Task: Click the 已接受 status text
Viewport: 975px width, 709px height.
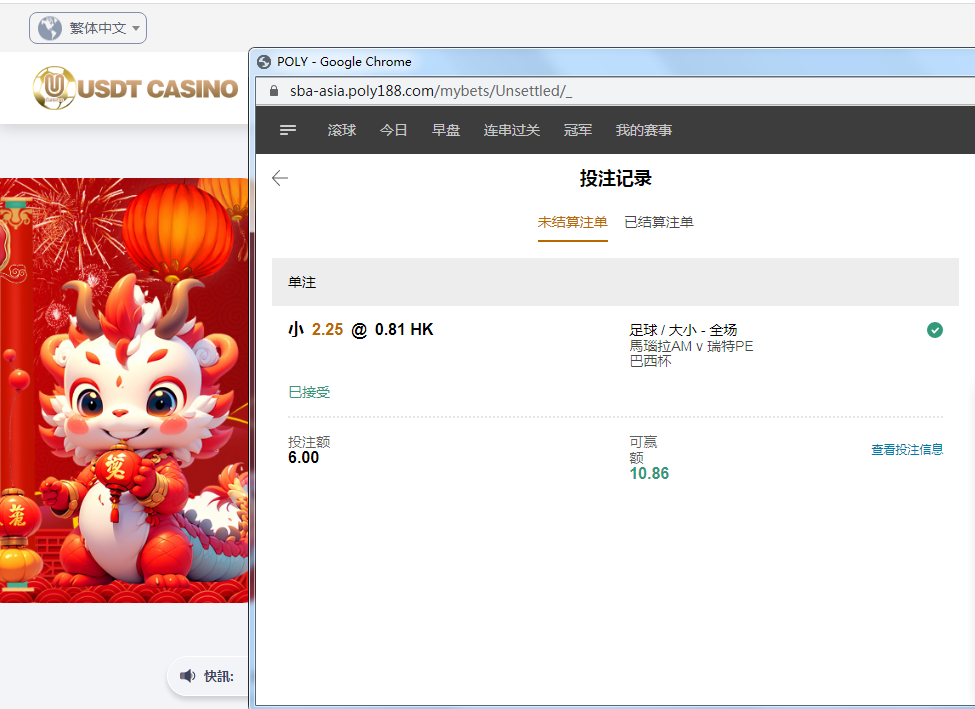Action: click(x=309, y=392)
